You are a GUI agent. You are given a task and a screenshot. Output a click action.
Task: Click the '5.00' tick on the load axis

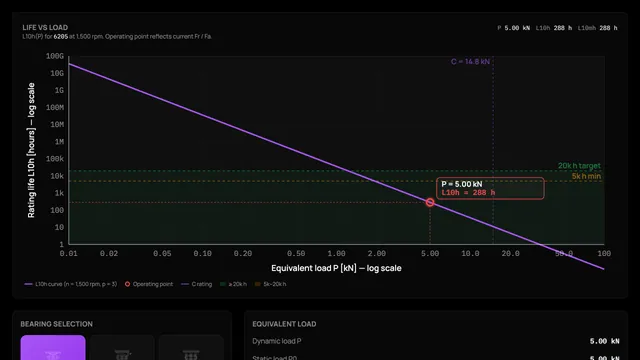tap(430, 253)
